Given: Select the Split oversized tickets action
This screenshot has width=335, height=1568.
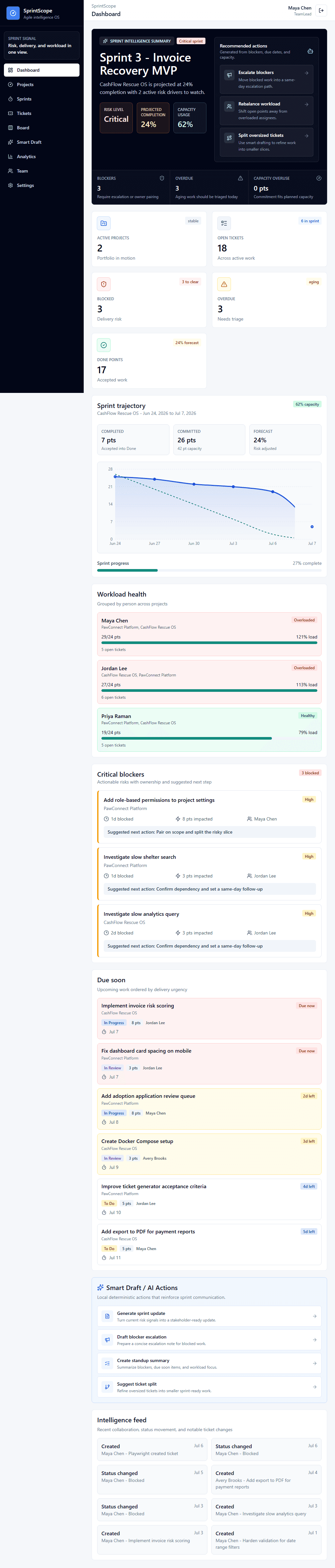Looking at the screenshot, I should [266, 142].
